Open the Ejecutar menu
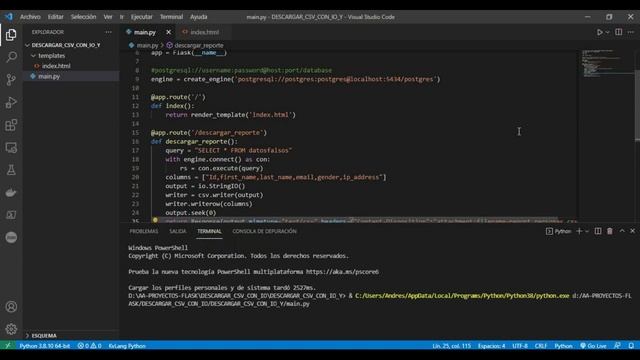Viewport: 640px width, 360px height. click(142, 17)
